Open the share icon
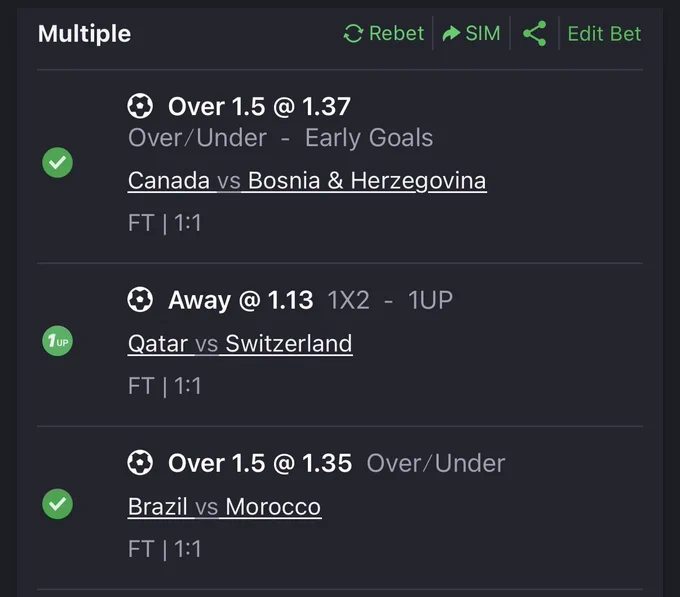 (x=534, y=33)
